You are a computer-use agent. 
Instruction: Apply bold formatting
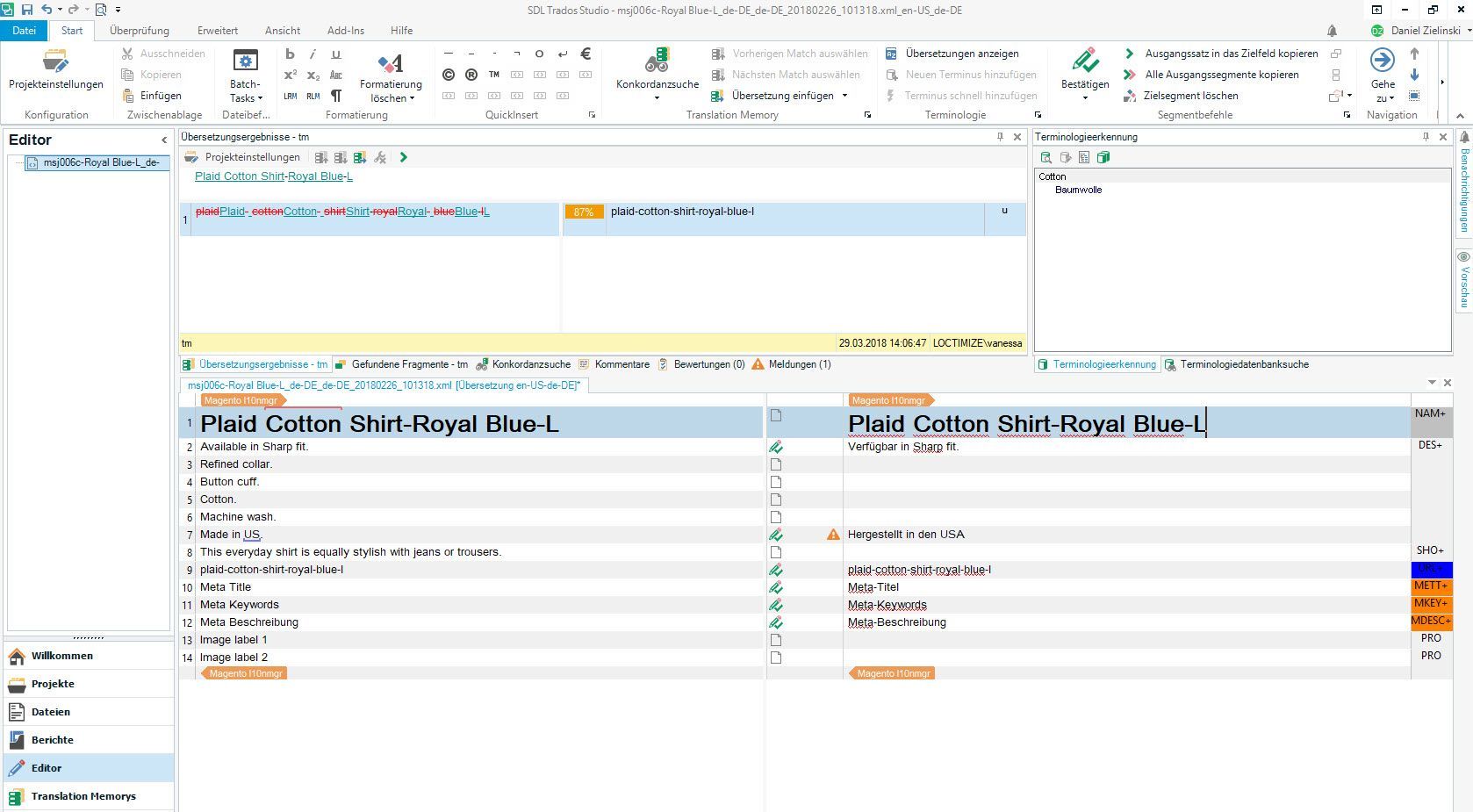tap(290, 54)
